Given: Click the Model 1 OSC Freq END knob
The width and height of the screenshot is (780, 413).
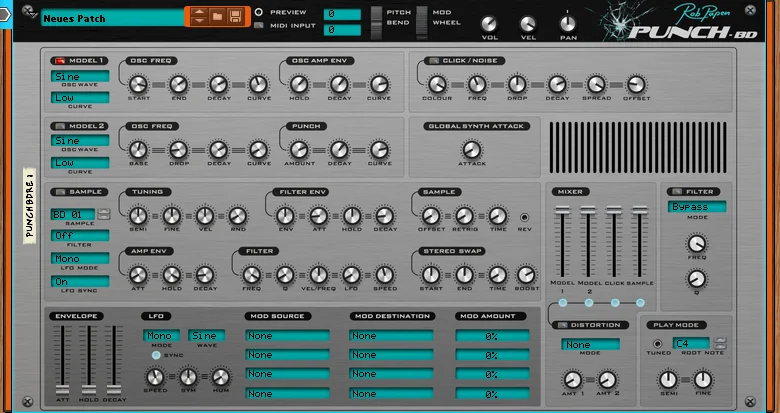Looking at the screenshot, I should [179, 85].
